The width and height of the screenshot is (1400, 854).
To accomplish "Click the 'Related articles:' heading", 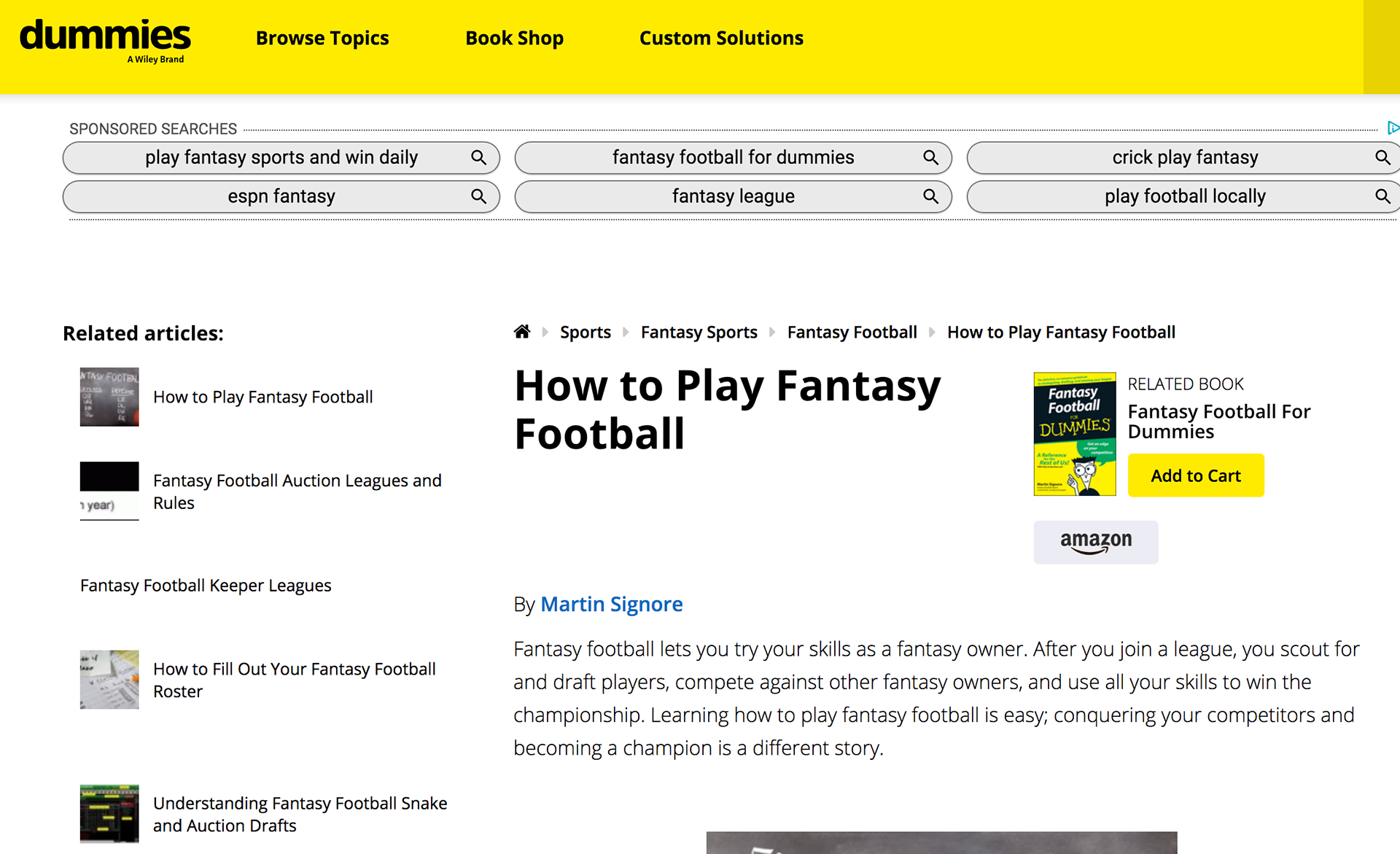I will click(143, 333).
